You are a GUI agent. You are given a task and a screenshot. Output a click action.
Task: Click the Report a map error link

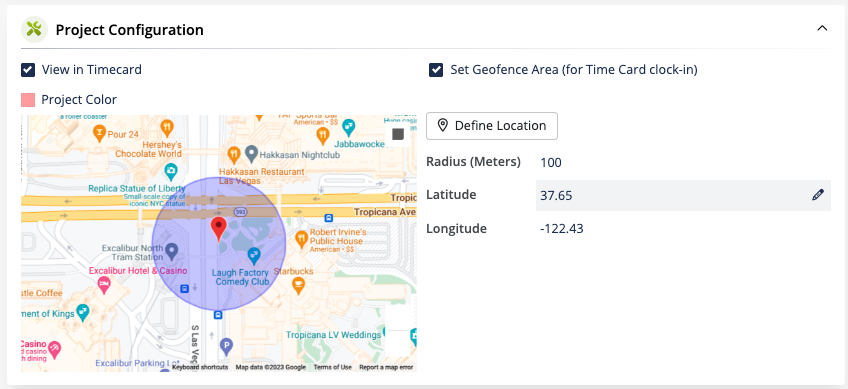pos(386,367)
